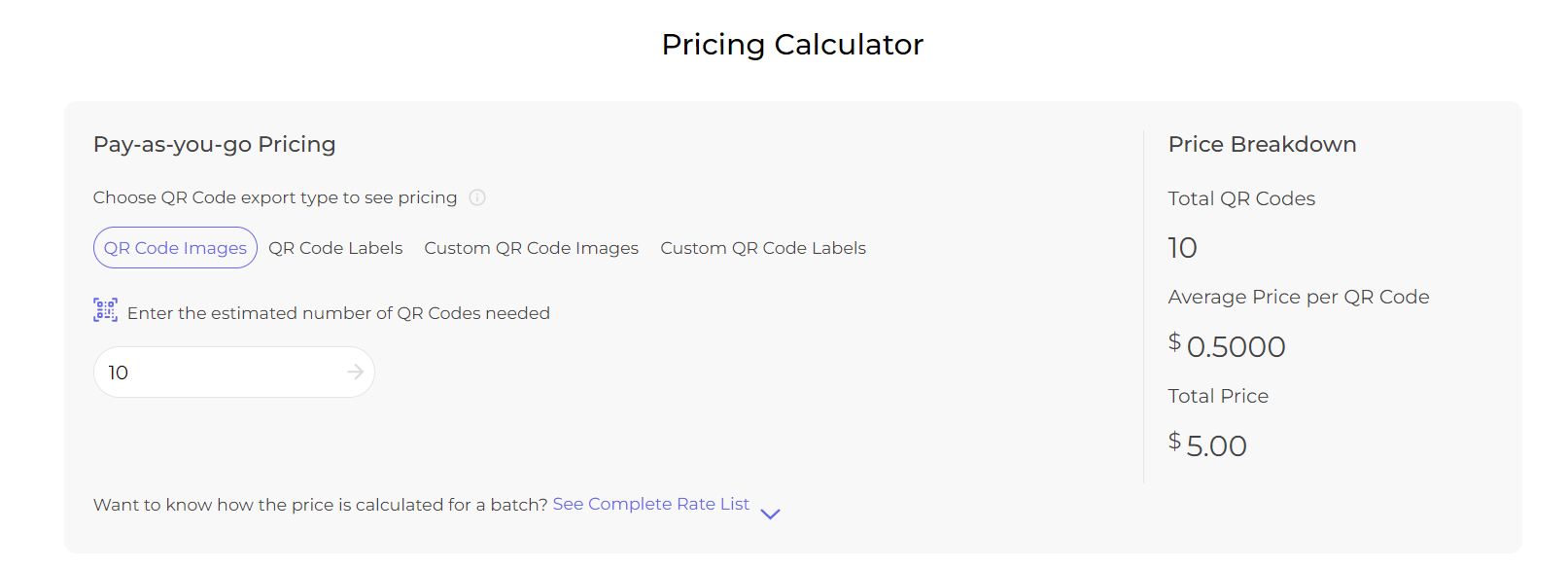This screenshot has height=568, width=1568.
Task: Select the Total QR Codes value 10
Action: (1182, 248)
